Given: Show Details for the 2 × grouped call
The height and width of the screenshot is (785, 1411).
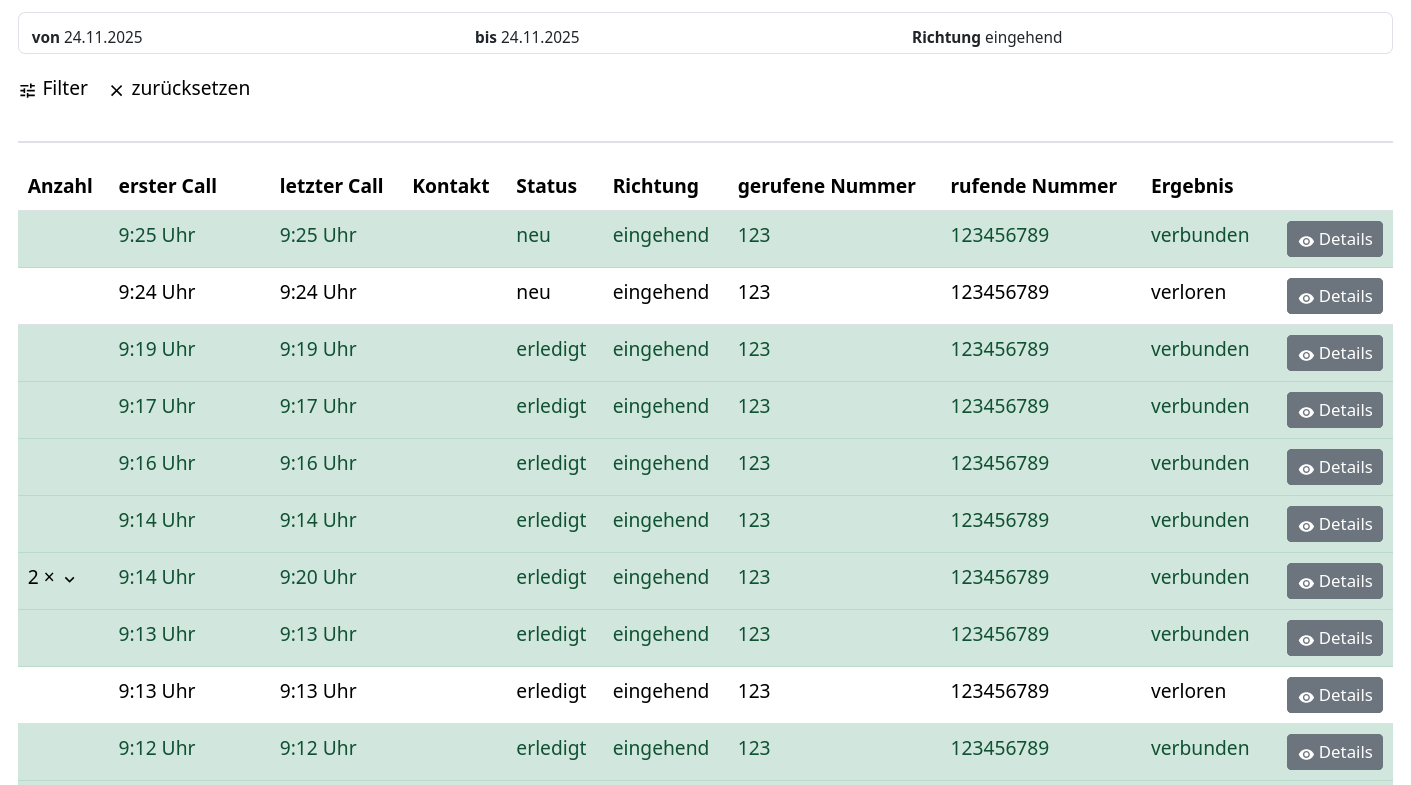Looking at the screenshot, I should [1334, 582].
